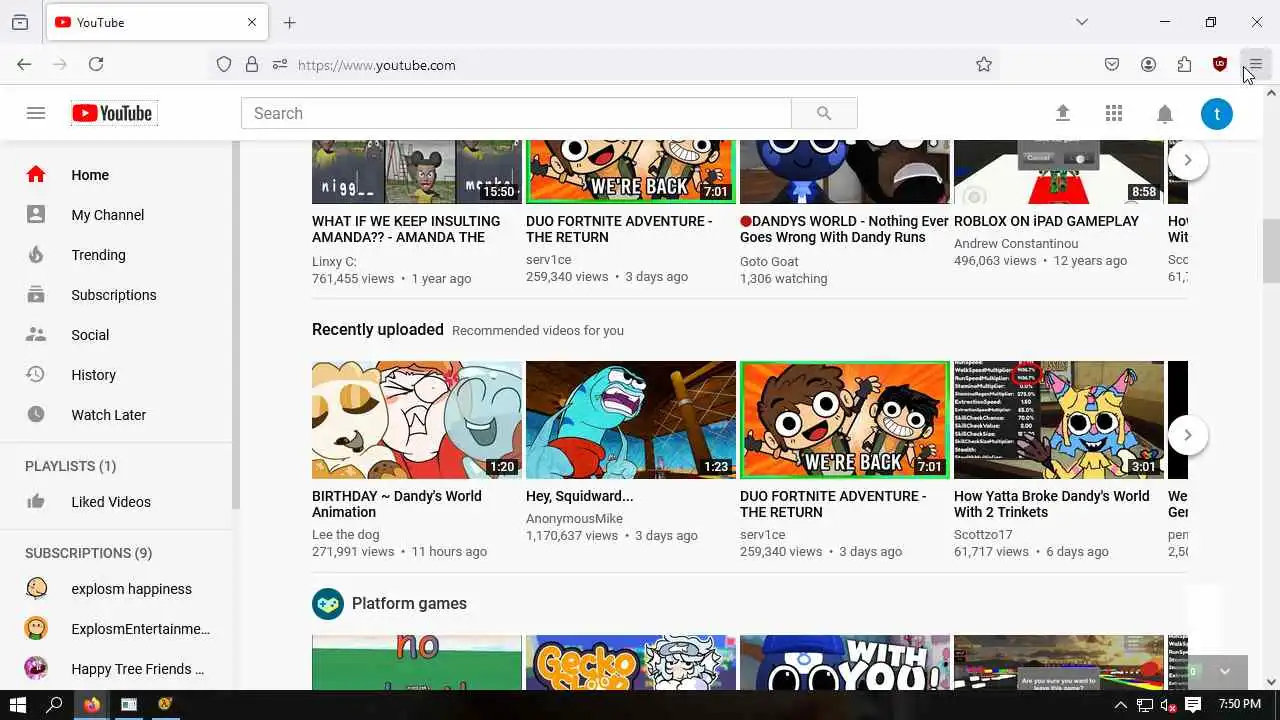The height and width of the screenshot is (720, 1280).
Task: Click the page vertical scrollbar thumb
Action: pyautogui.click(x=1272, y=250)
